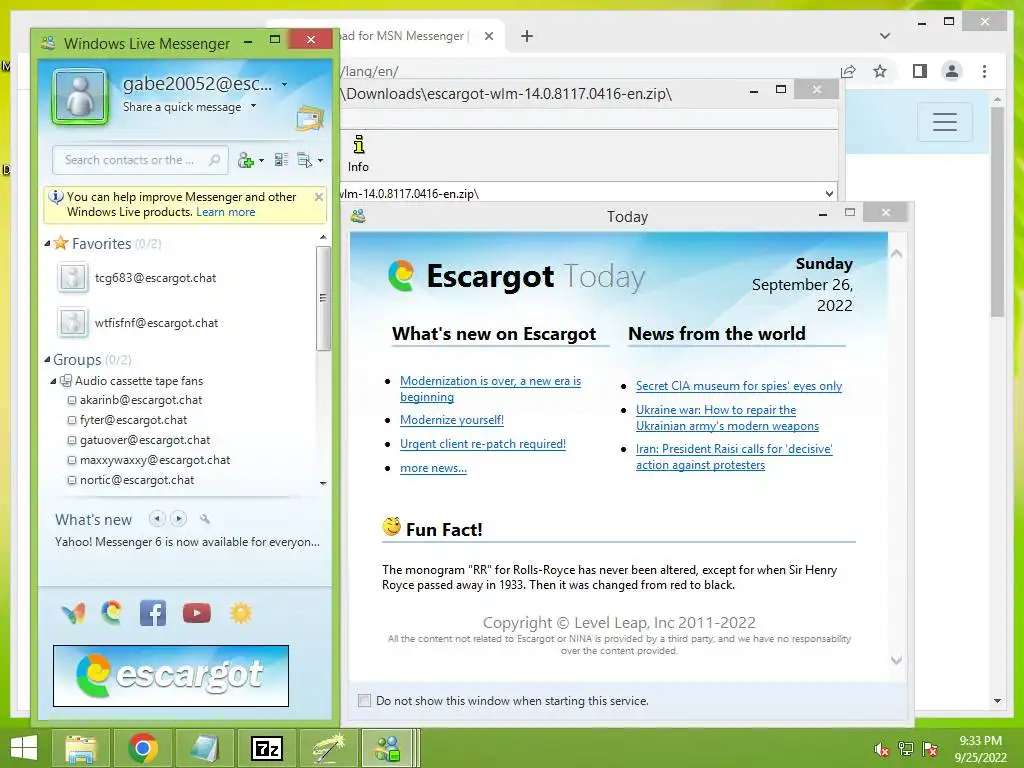Open the YouTube tab icon

click(197, 613)
